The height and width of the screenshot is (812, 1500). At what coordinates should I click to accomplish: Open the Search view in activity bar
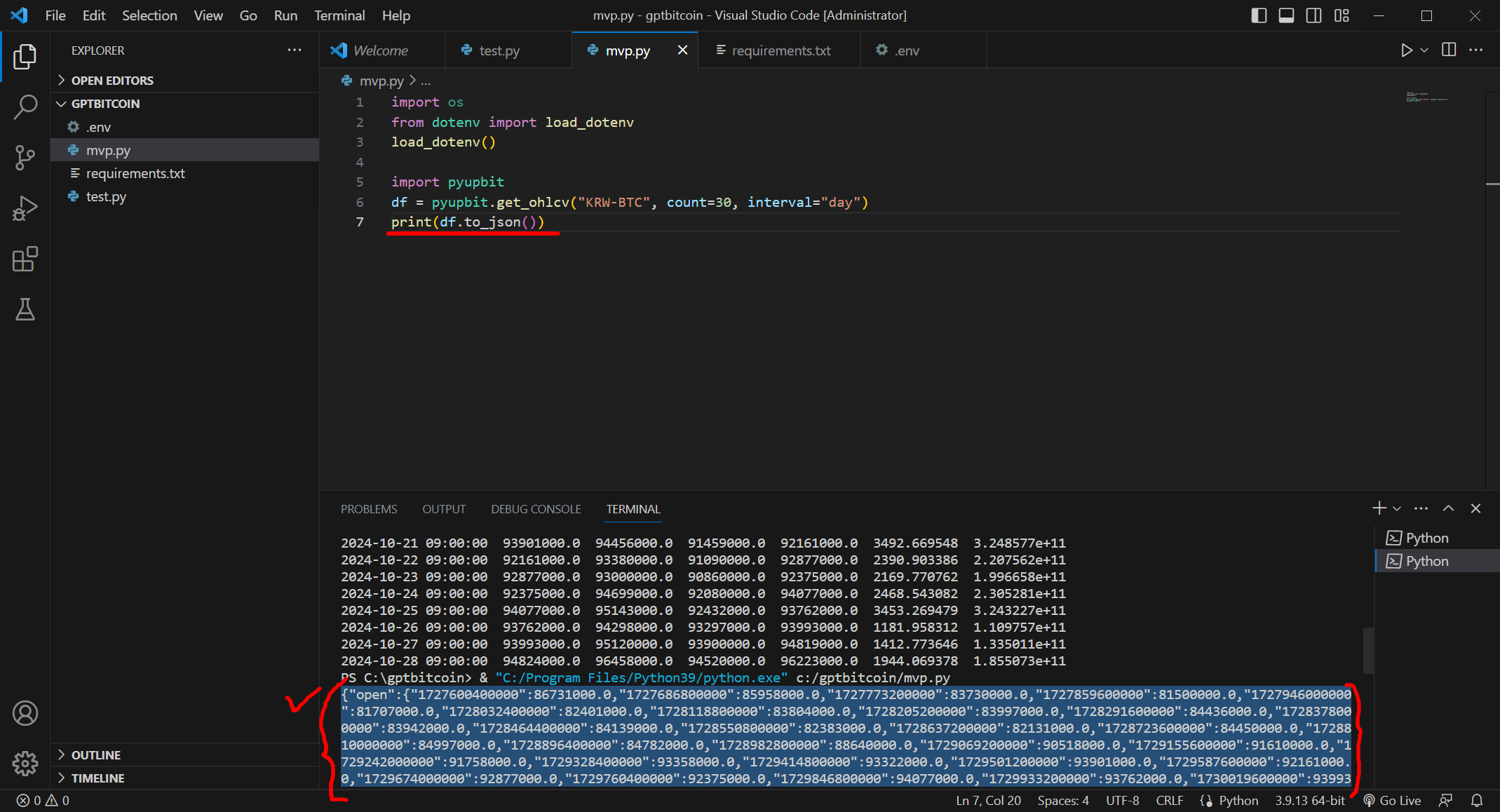click(25, 107)
